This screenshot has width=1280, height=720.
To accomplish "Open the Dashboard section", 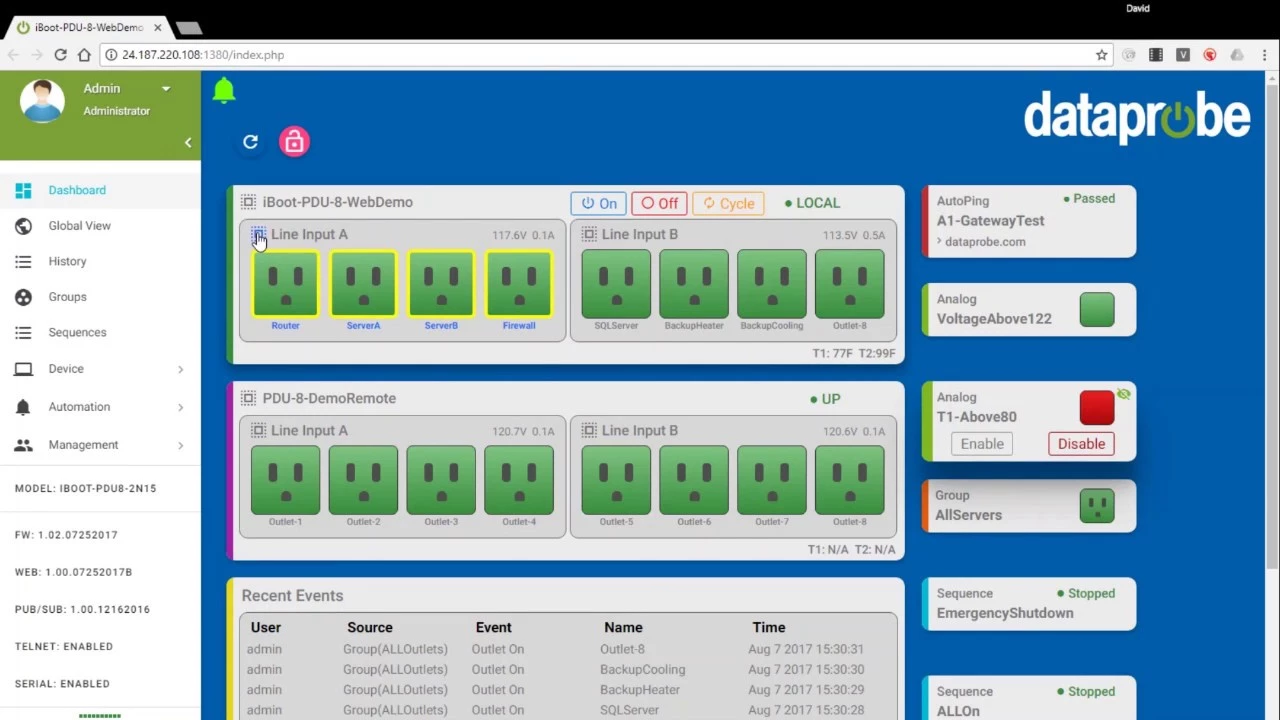I will coord(77,190).
